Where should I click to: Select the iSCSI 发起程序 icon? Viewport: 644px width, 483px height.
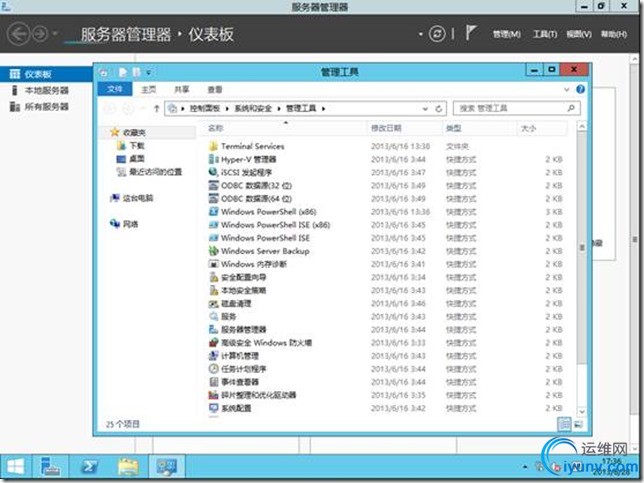(213, 172)
